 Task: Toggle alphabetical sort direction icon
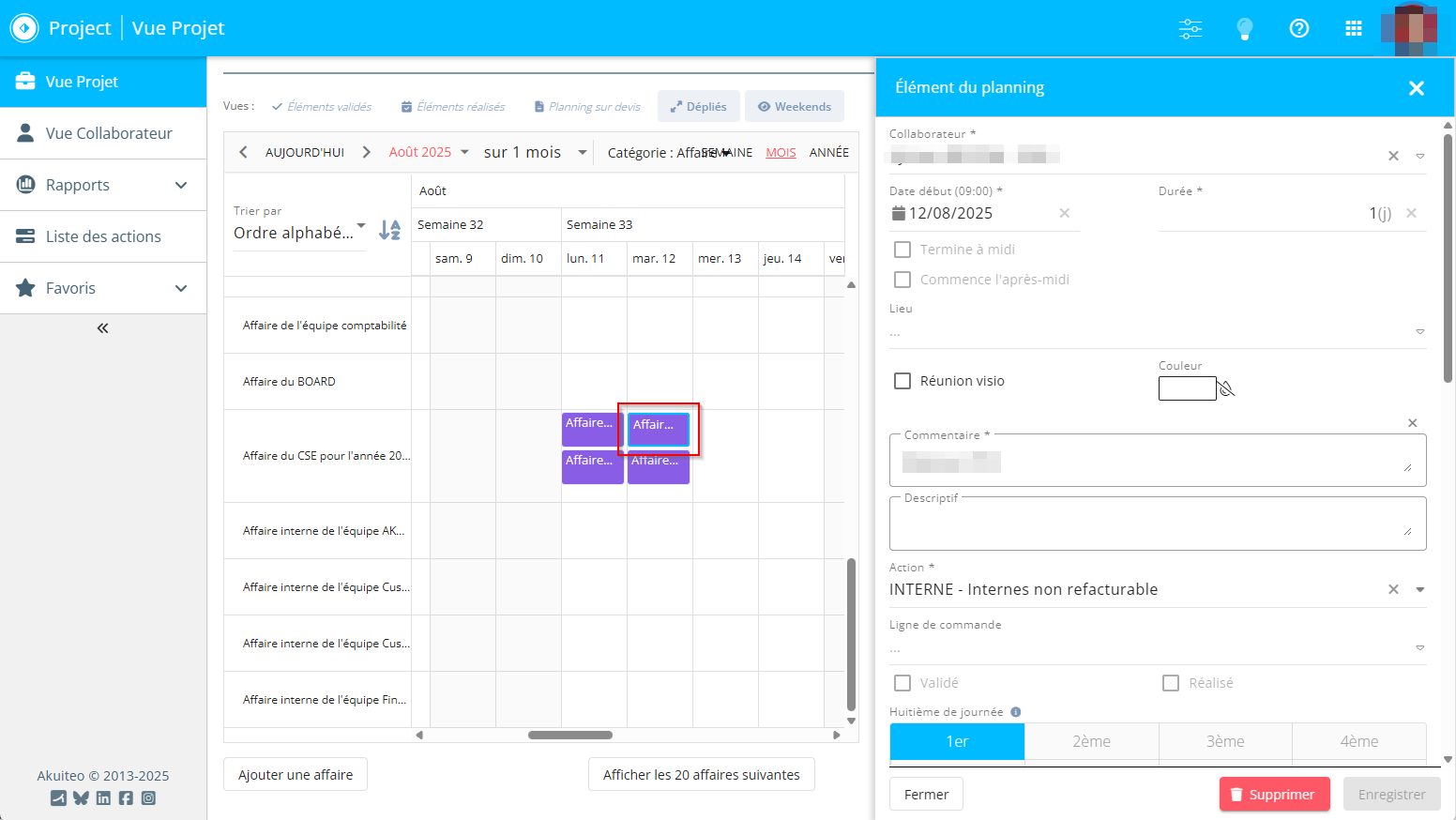tap(389, 230)
